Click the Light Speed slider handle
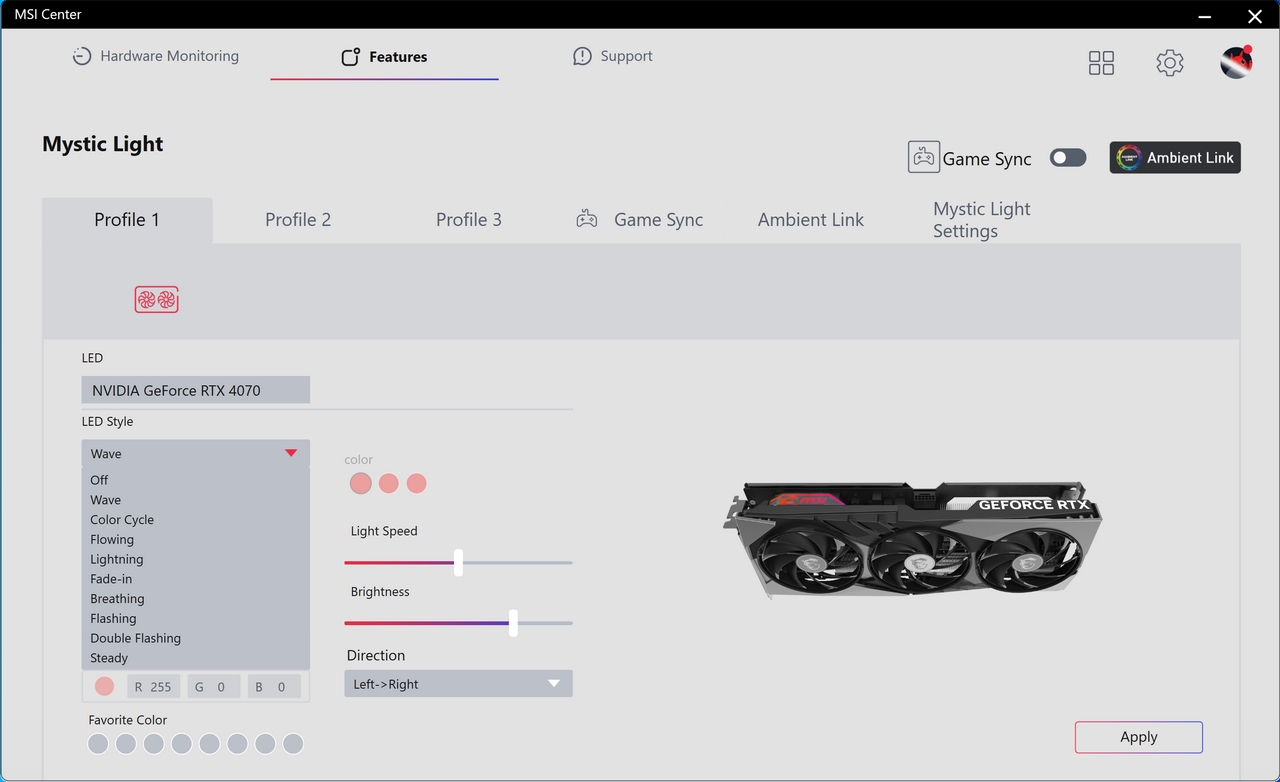 click(458, 562)
